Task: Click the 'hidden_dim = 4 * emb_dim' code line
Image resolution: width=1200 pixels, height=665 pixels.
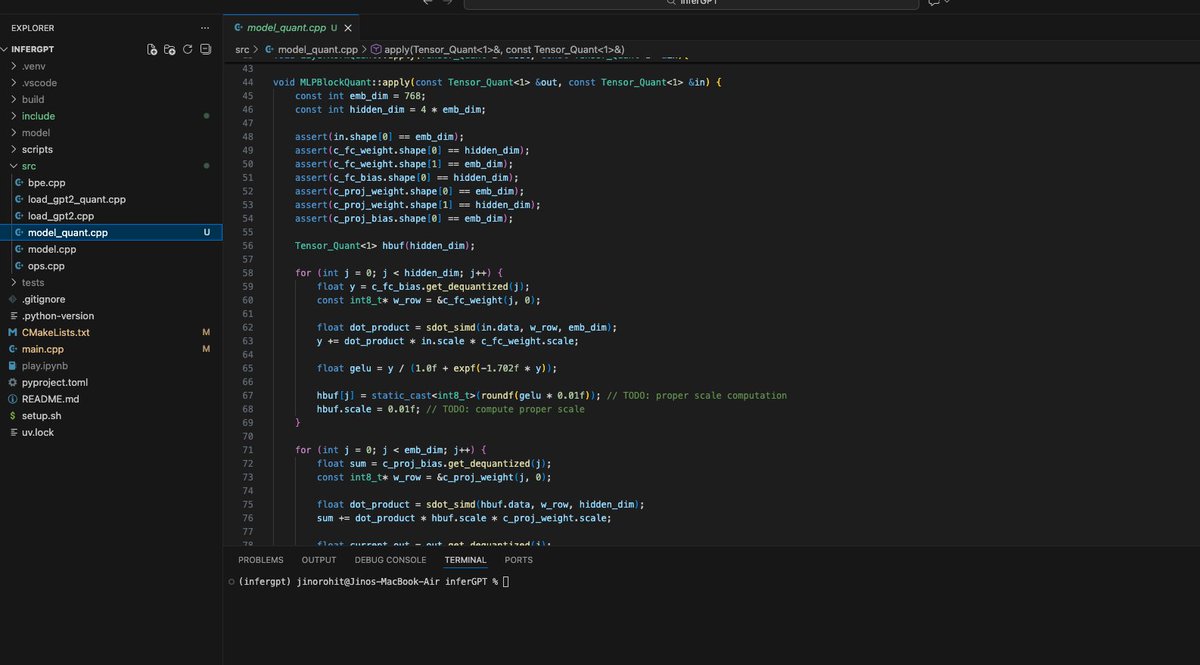Action: tap(390, 109)
